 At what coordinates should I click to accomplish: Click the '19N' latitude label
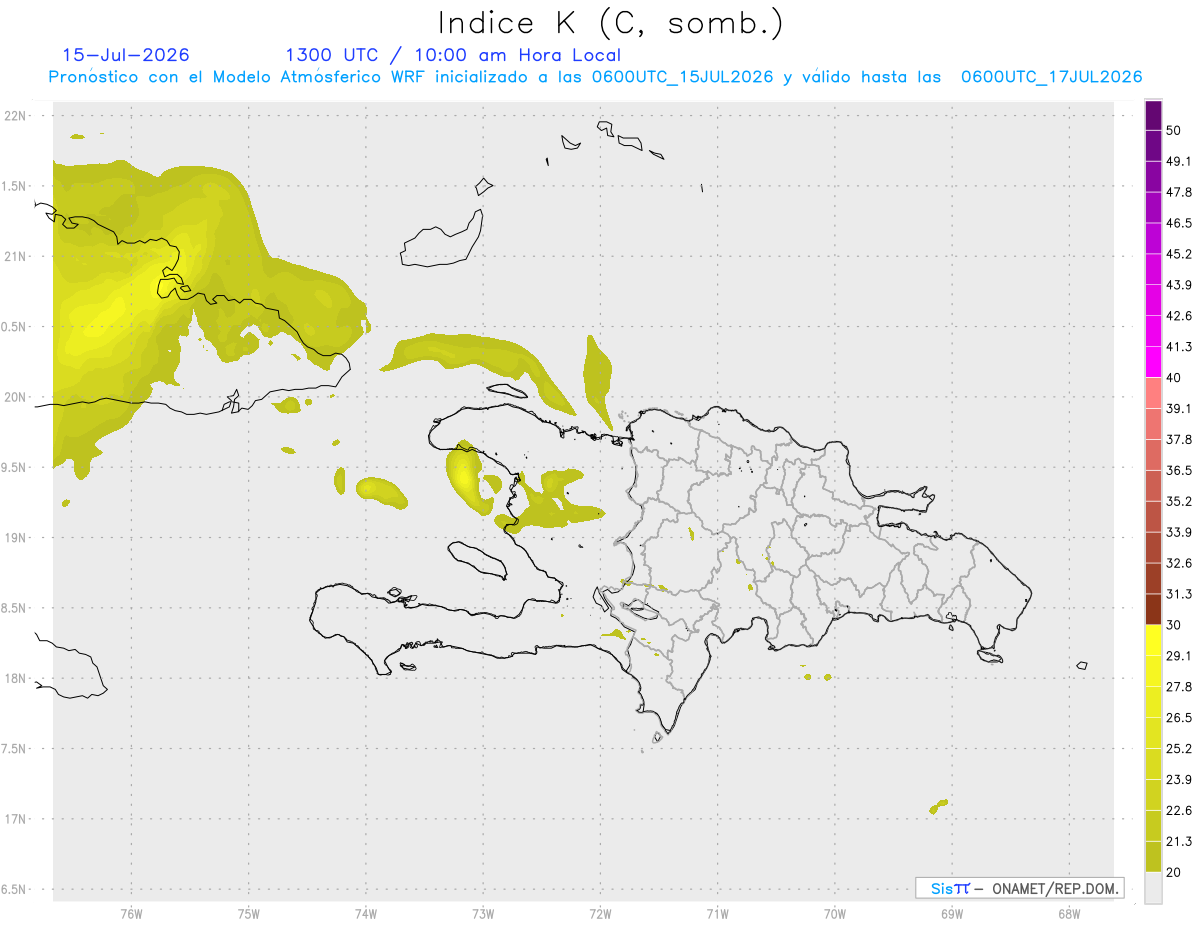15,538
